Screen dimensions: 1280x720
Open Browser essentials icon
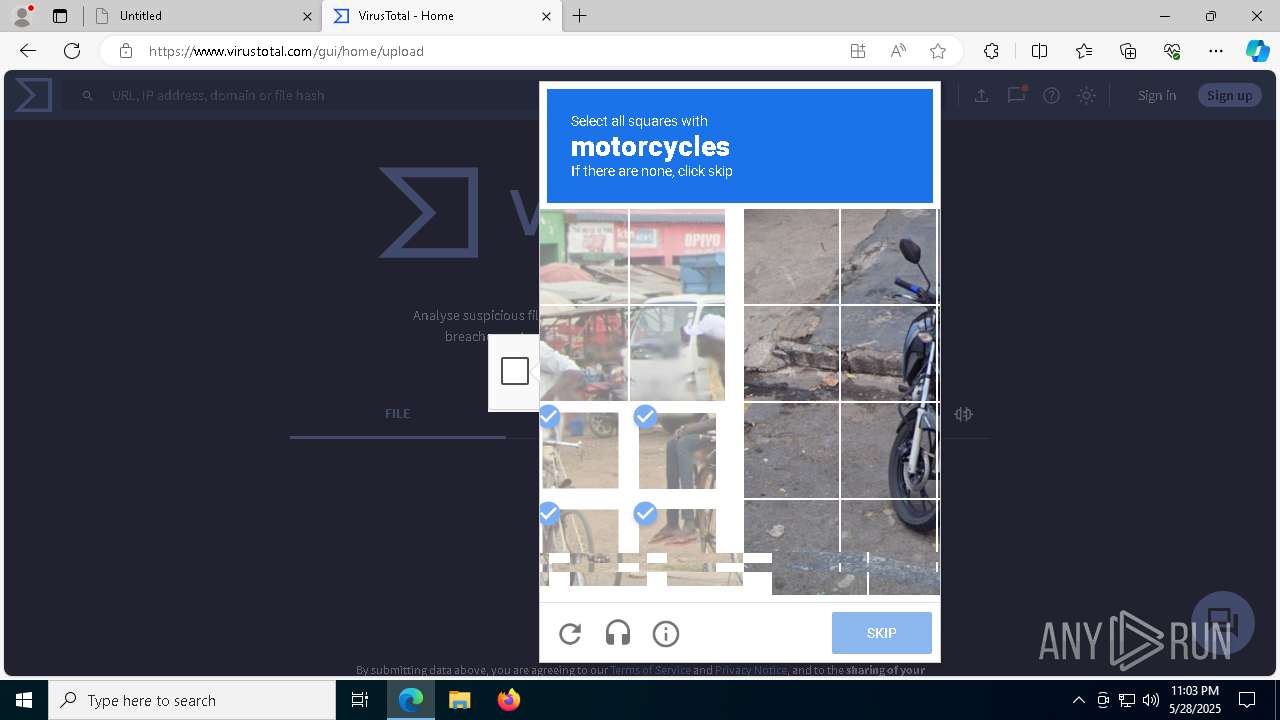click(1172, 51)
